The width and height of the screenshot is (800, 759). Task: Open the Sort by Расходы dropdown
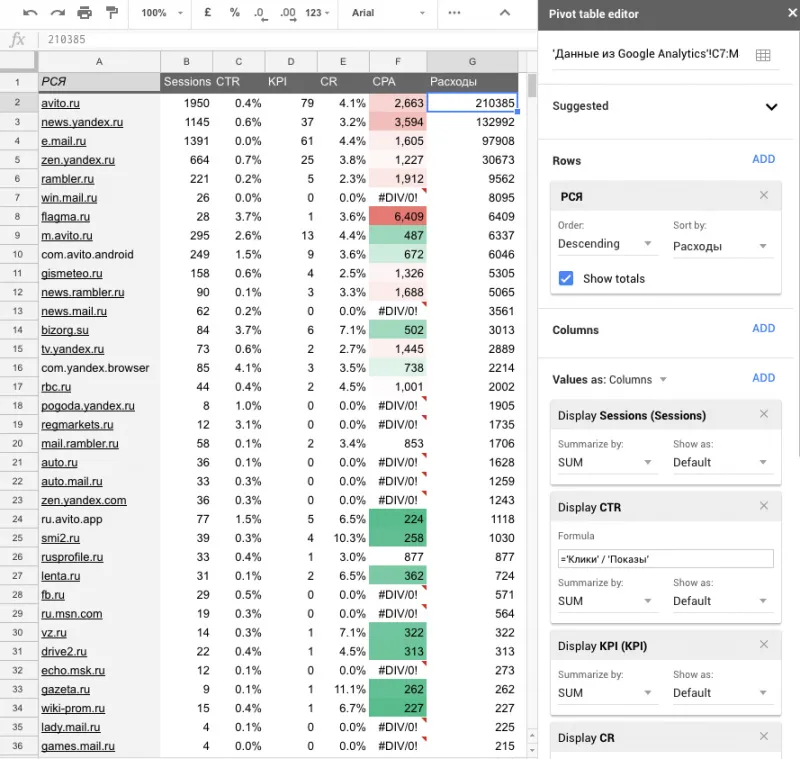[720, 246]
